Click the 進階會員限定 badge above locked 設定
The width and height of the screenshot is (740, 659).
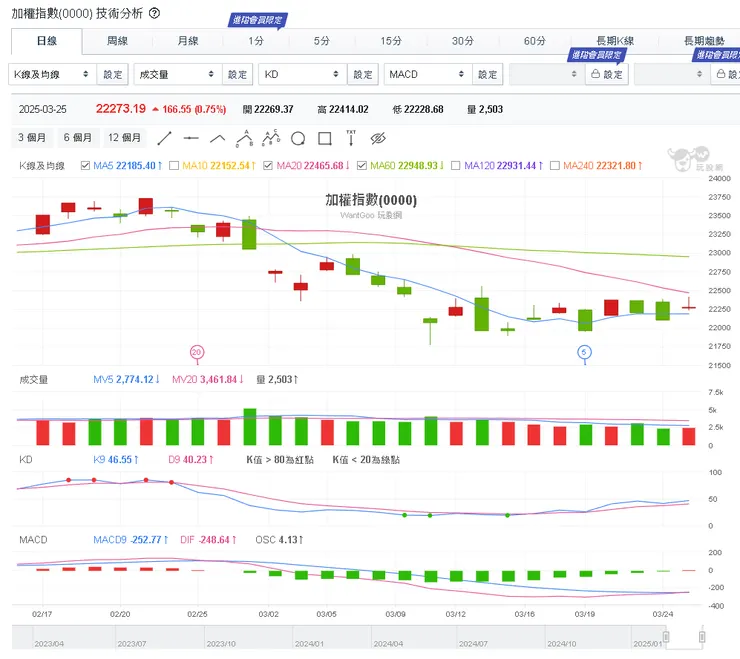pos(597,55)
